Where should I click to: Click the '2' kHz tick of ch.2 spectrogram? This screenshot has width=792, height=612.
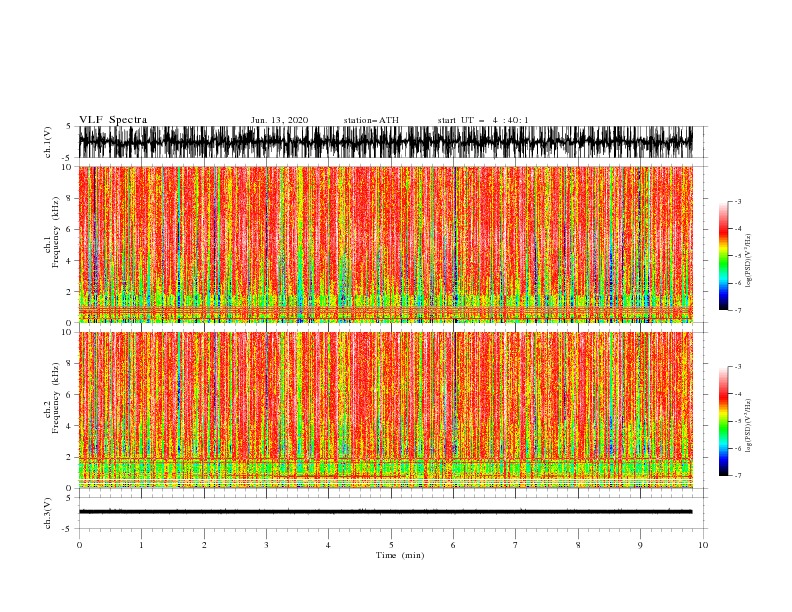tap(69, 457)
